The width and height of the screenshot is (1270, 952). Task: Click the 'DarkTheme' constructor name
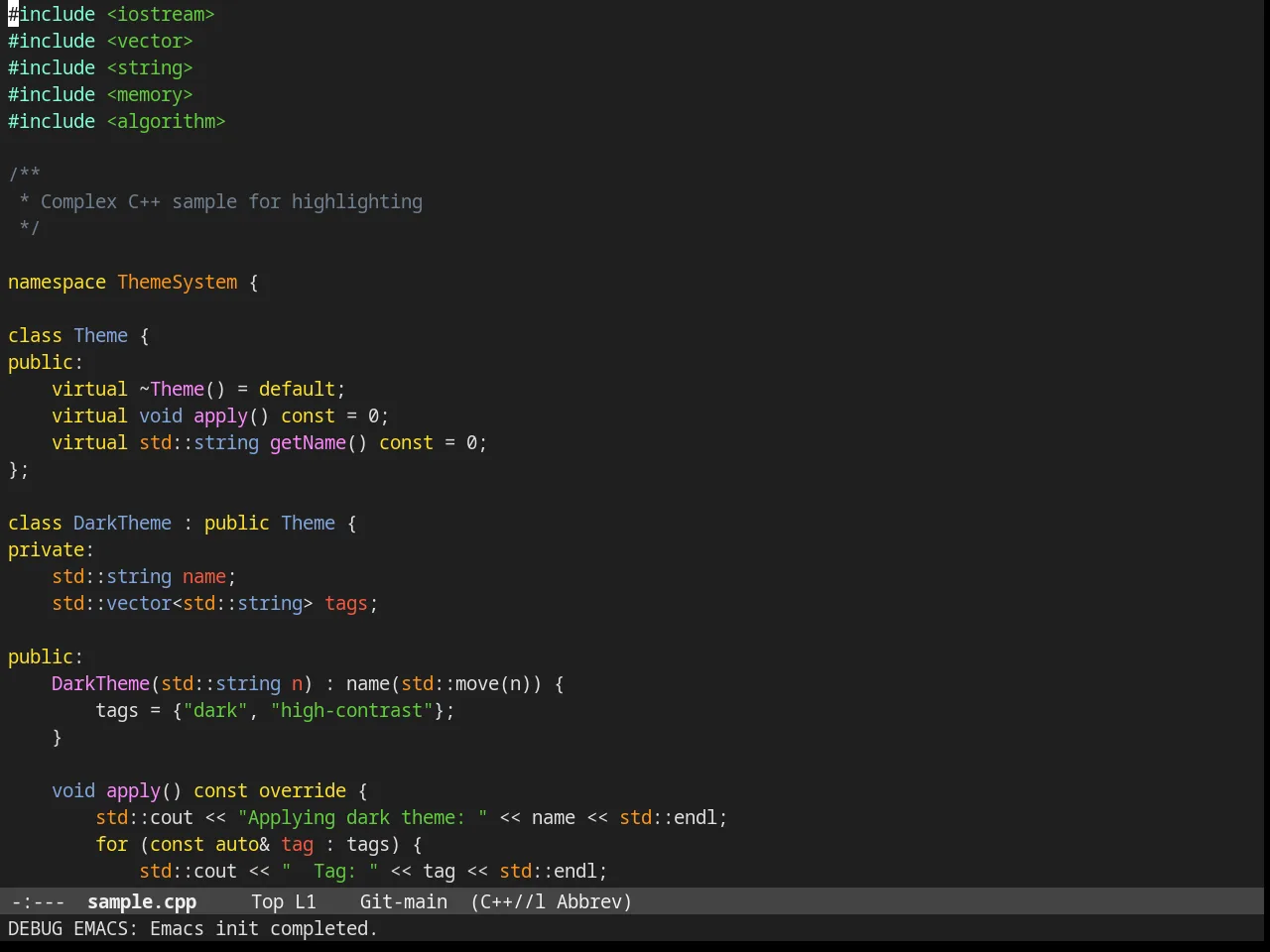(100, 683)
